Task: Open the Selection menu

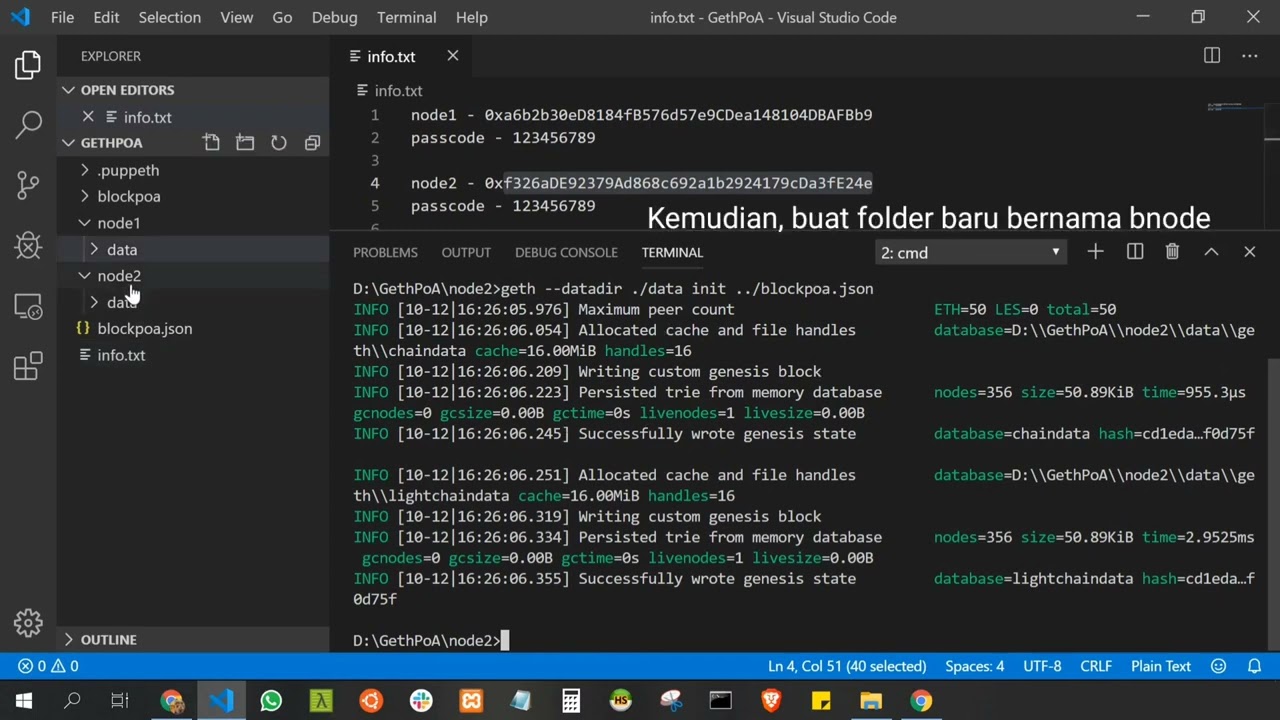Action: point(169,17)
